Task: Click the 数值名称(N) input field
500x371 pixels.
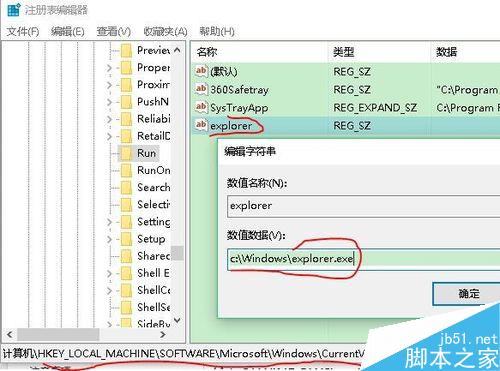Action: click(363, 206)
